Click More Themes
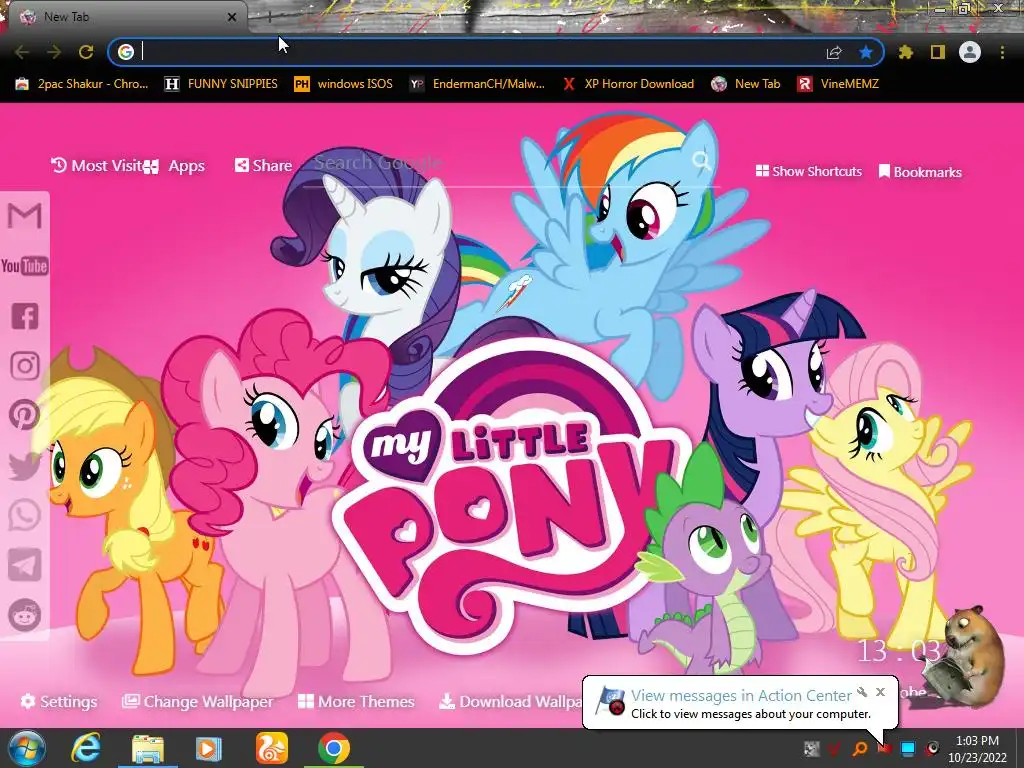1024x768 pixels. coord(356,701)
